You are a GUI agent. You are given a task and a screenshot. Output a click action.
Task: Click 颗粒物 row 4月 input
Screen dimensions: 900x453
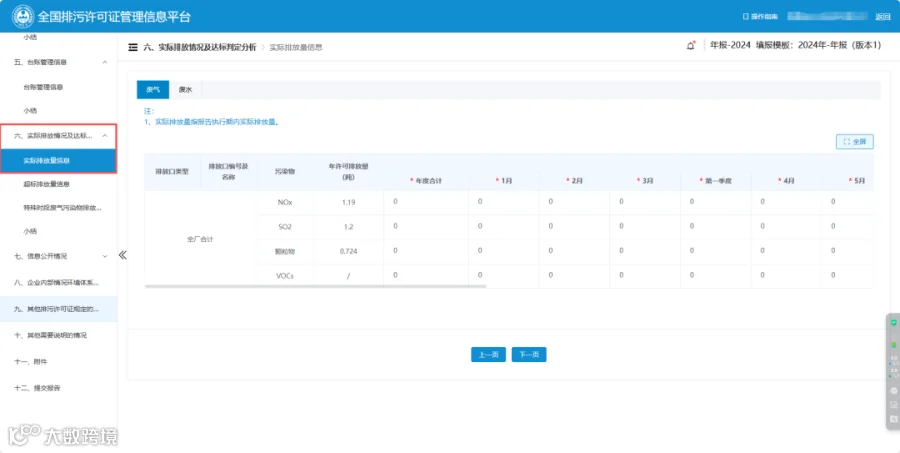(786, 251)
